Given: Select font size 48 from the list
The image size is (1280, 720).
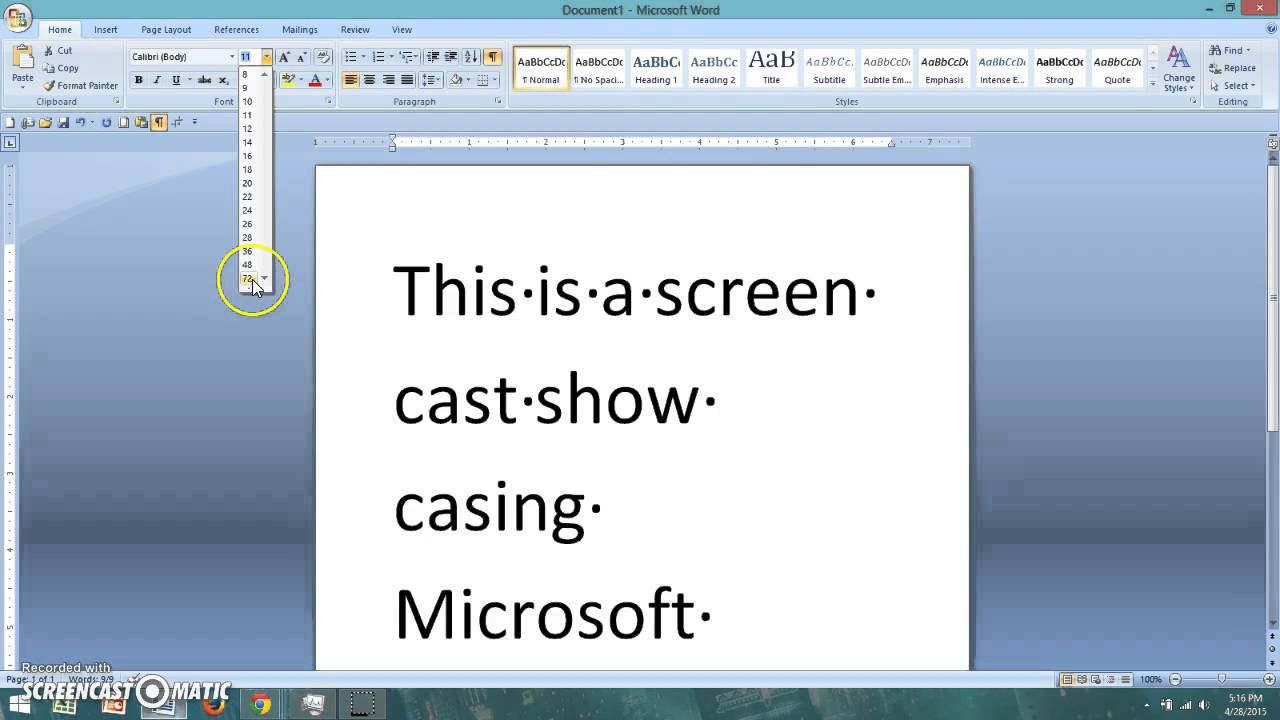Looking at the screenshot, I should tap(250, 265).
